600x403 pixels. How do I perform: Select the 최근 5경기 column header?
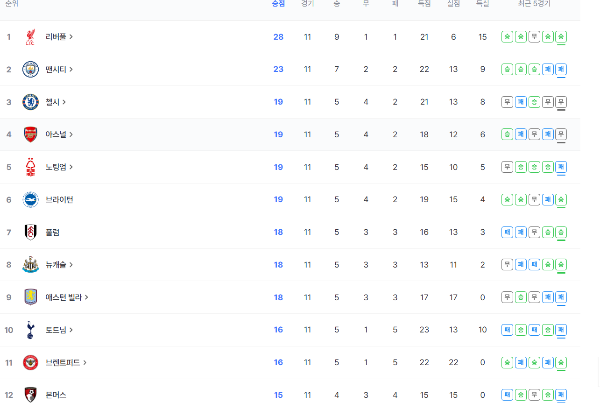534,3
